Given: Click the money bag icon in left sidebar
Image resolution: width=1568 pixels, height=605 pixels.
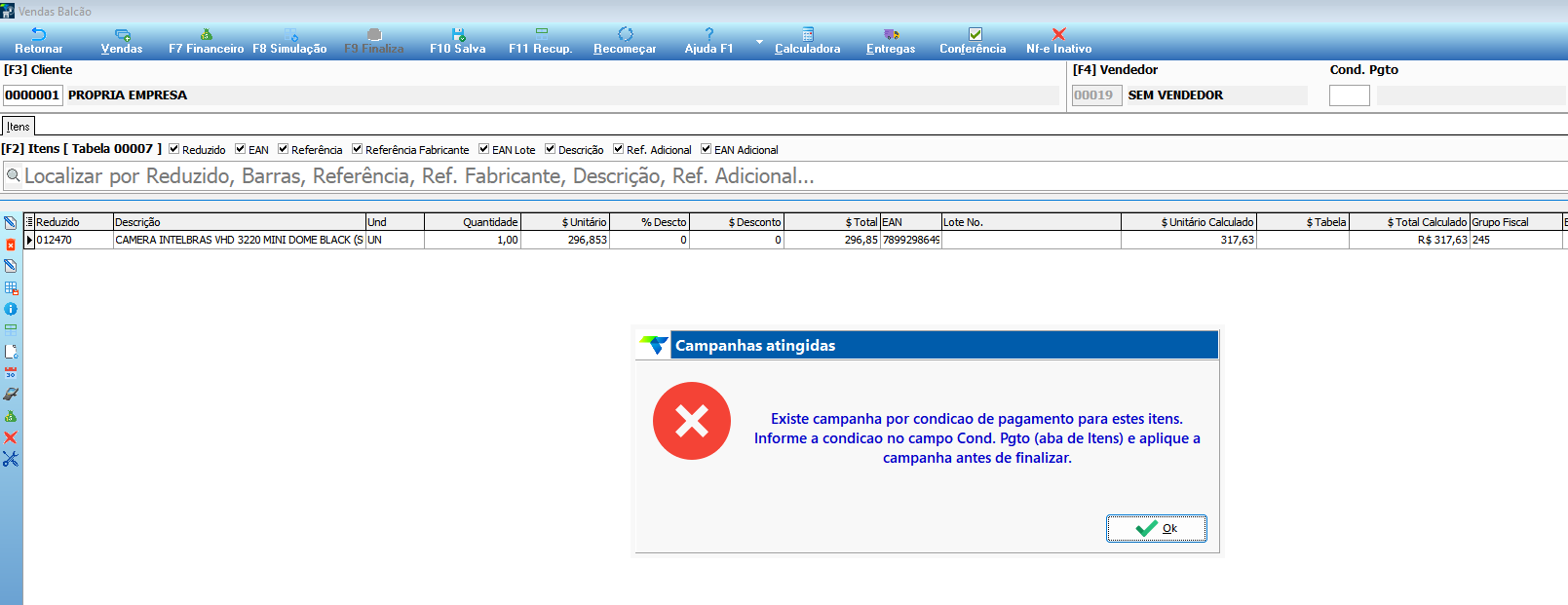Looking at the screenshot, I should [x=11, y=416].
